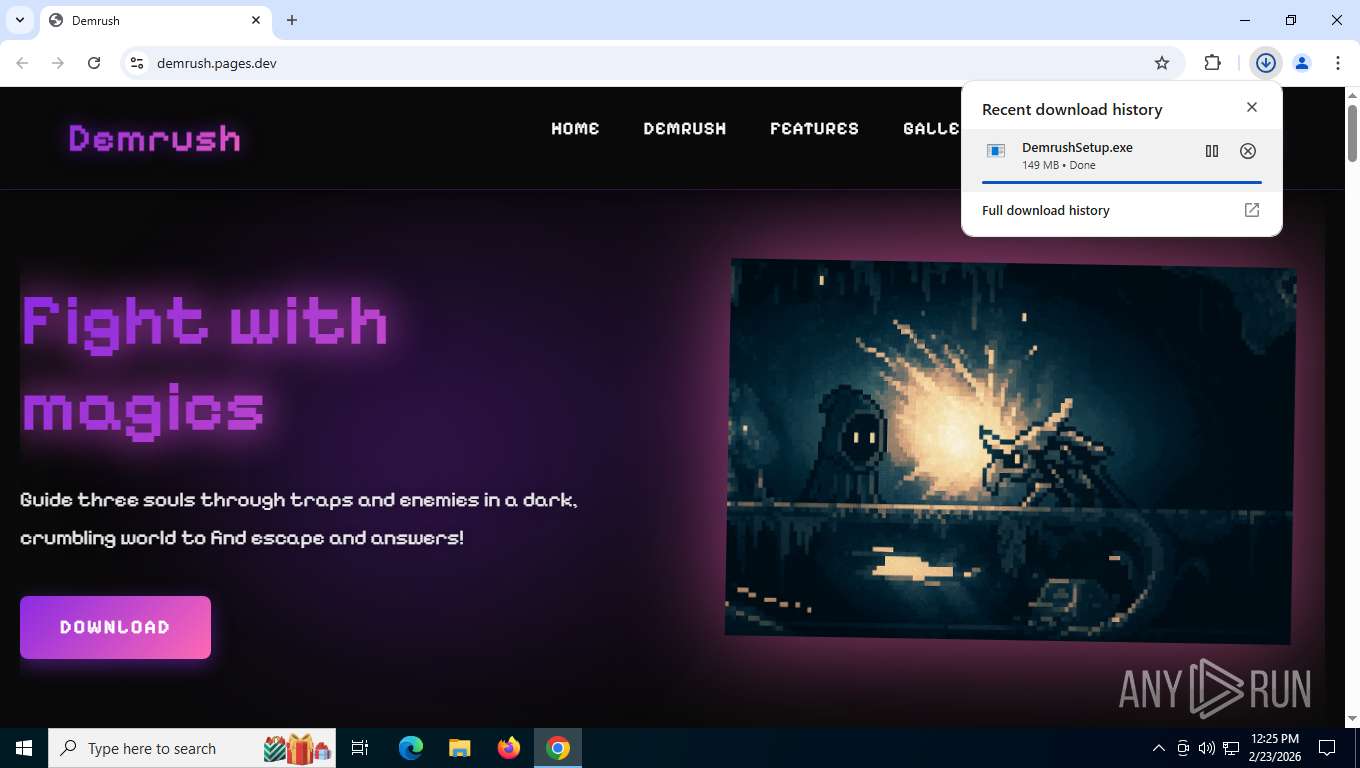1360x768 pixels.
Task: Click the Chrome taskbar icon
Action: click(x=558, y=748)
